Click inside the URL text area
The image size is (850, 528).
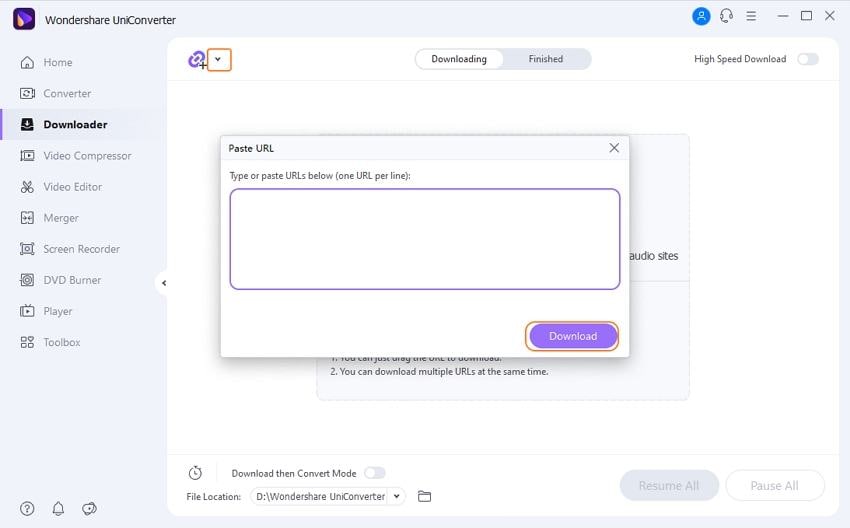424,239
